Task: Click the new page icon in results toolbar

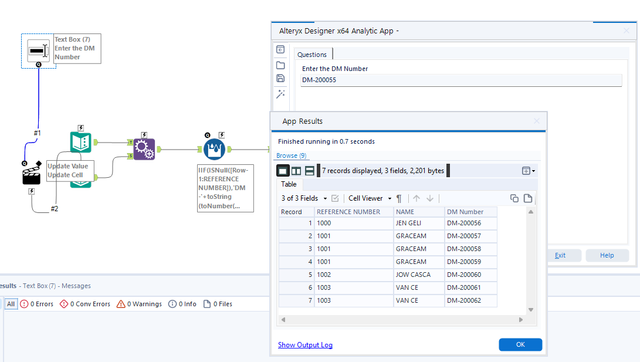Action: click(528, 198)
